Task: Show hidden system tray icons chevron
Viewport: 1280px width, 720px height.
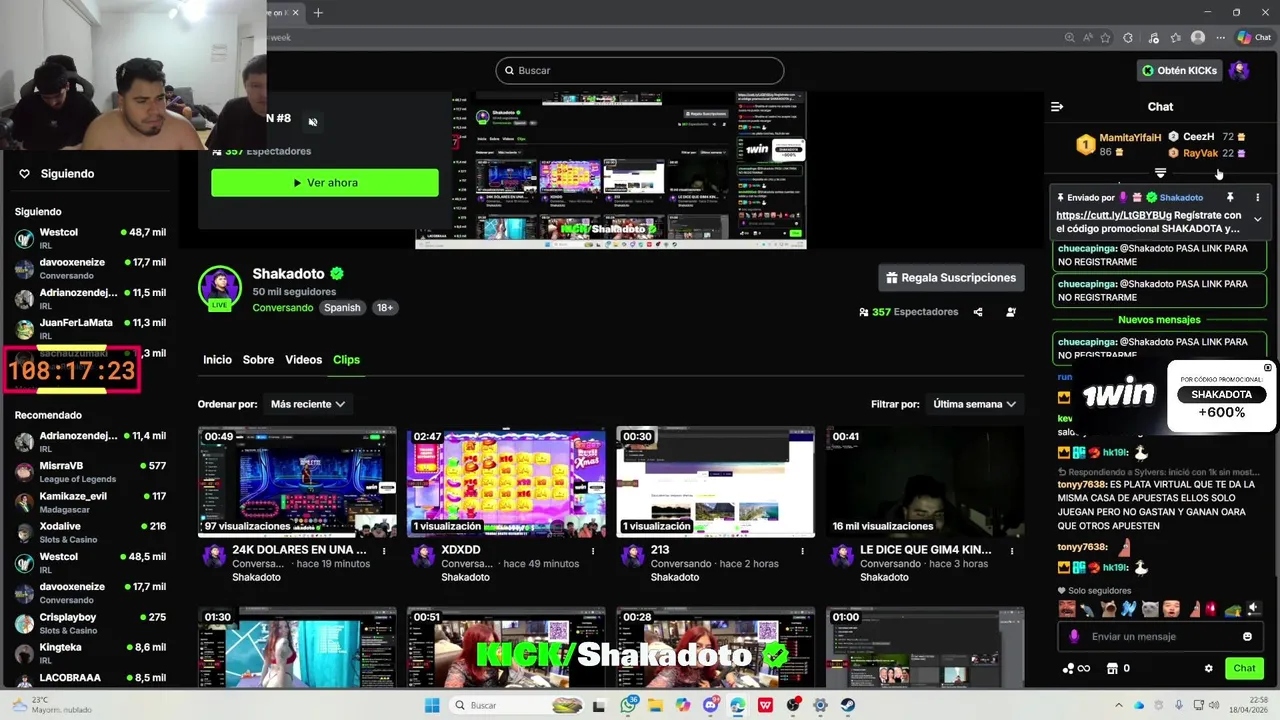Action: coord(1119,705)
